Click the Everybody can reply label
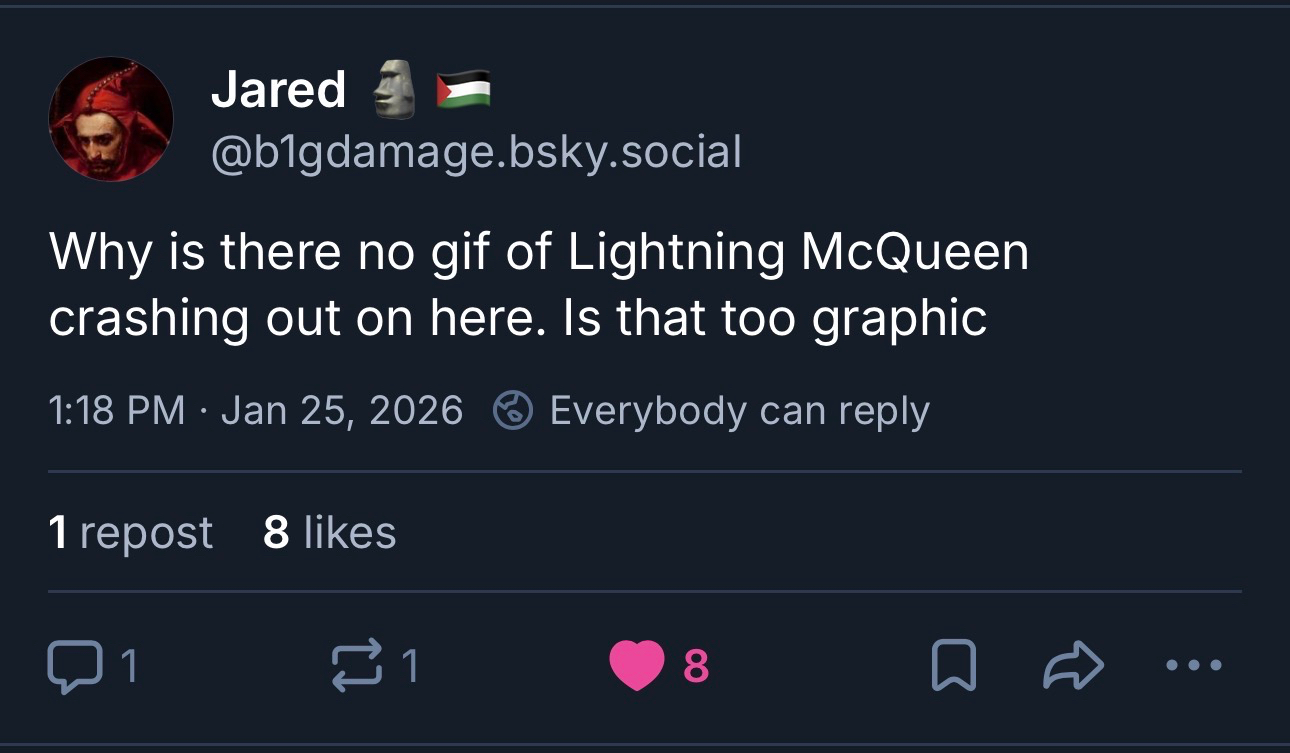1290x753 pixels. 739,410
